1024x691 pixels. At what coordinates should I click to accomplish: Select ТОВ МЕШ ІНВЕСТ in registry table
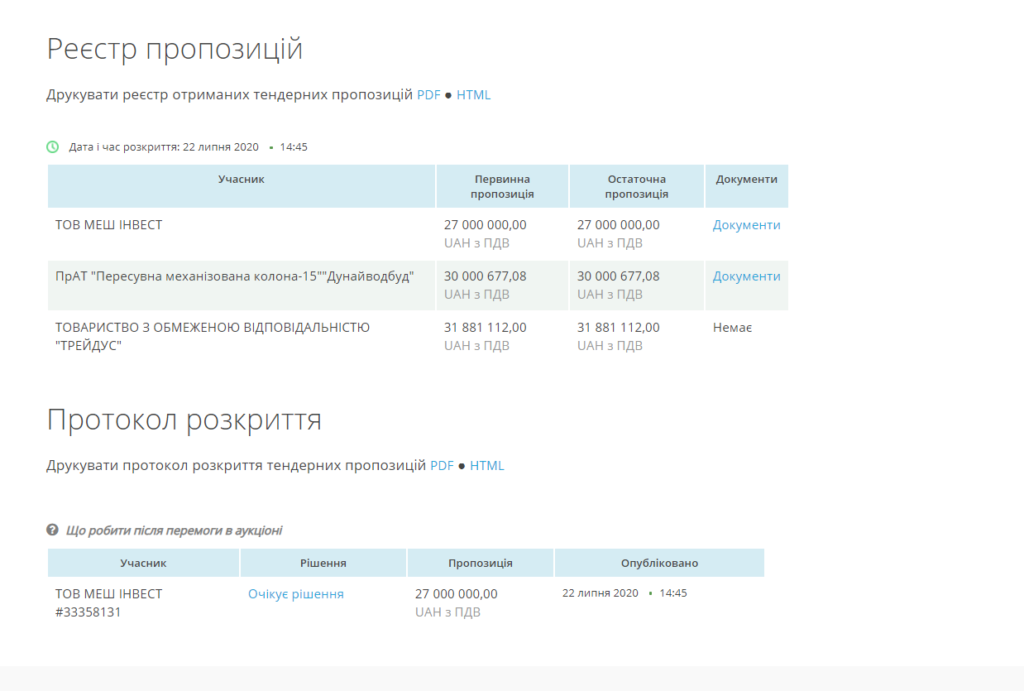point(108,225)
